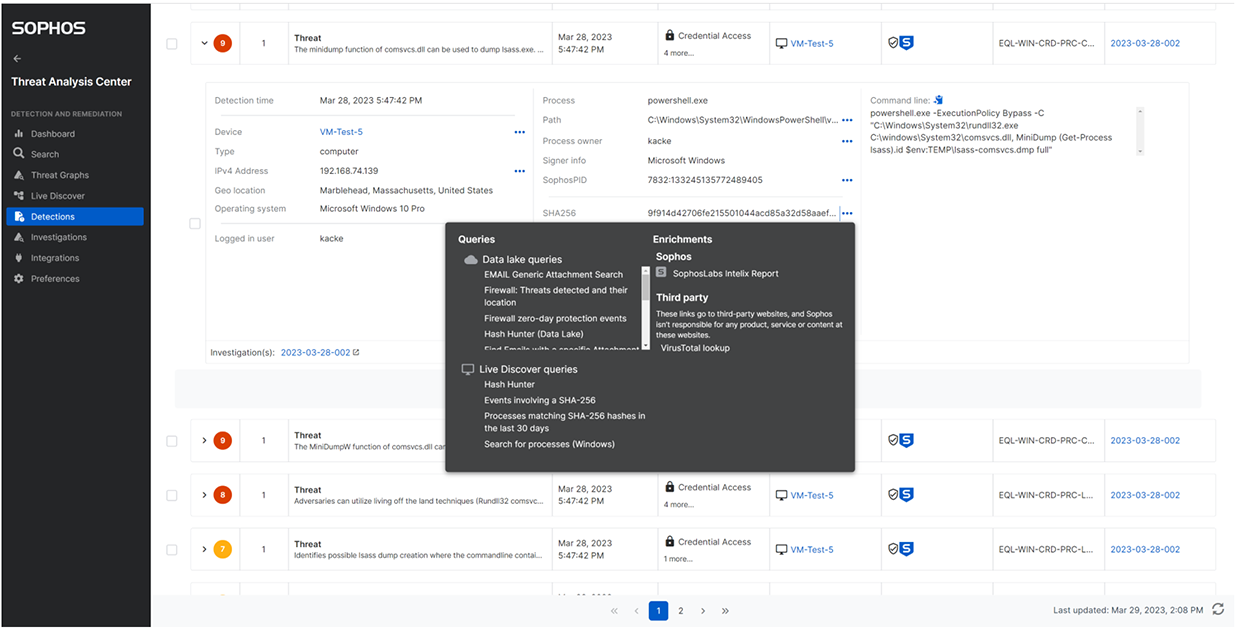Screen dimensions: 1238x630
Task: Open VM-Test-5 link in living off the land row
Action: [x=811, y=495]
